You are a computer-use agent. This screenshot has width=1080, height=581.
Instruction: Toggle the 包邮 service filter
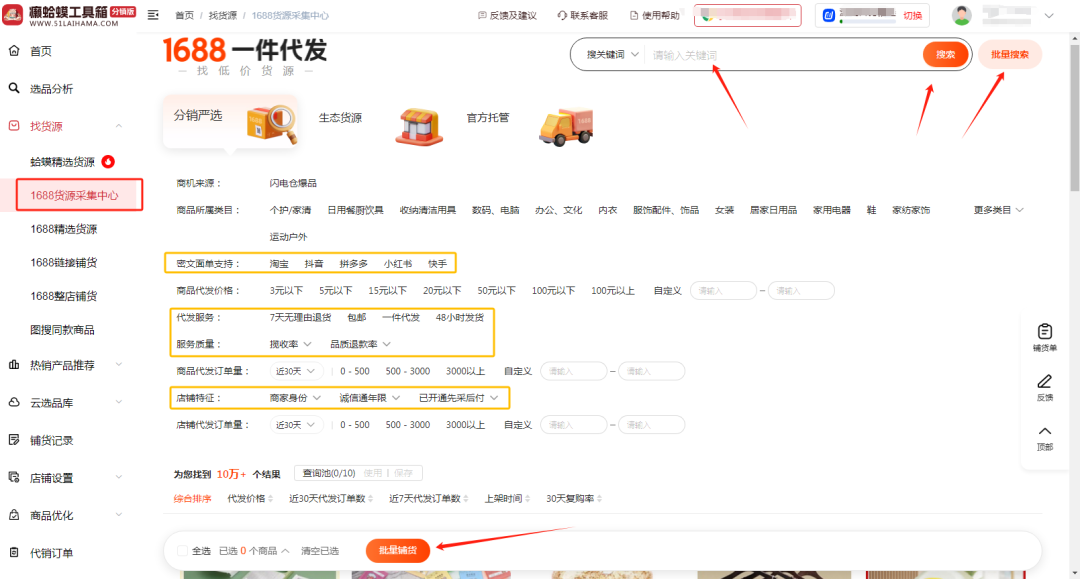(x=357, y=317)
